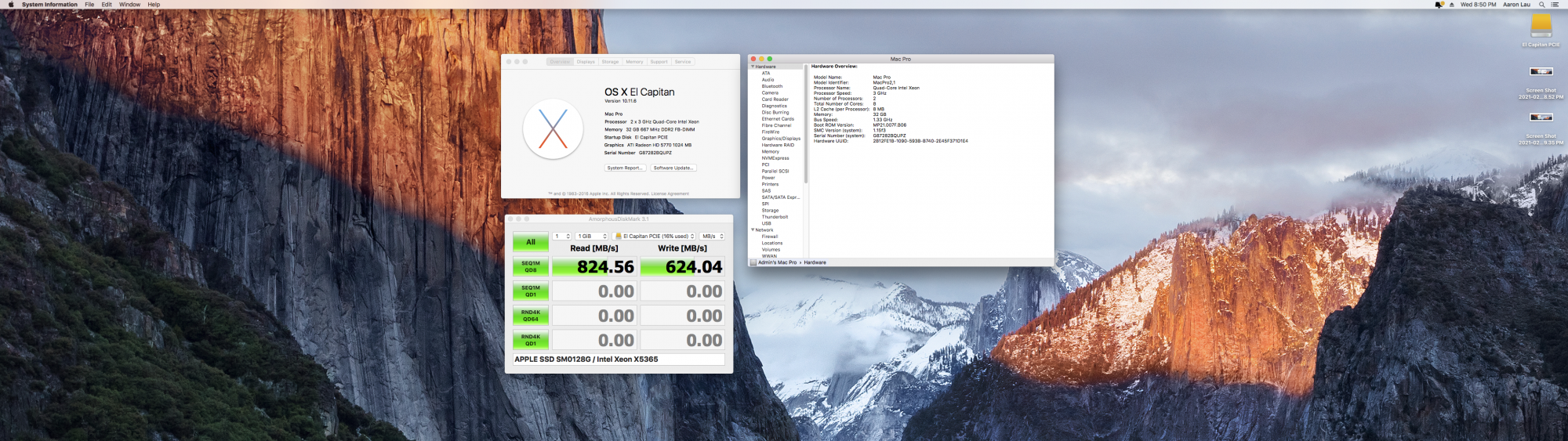Open the Apple menu in menu bar
The height and width of the screenshot is (441, 1568).
[x=11, y=5]
